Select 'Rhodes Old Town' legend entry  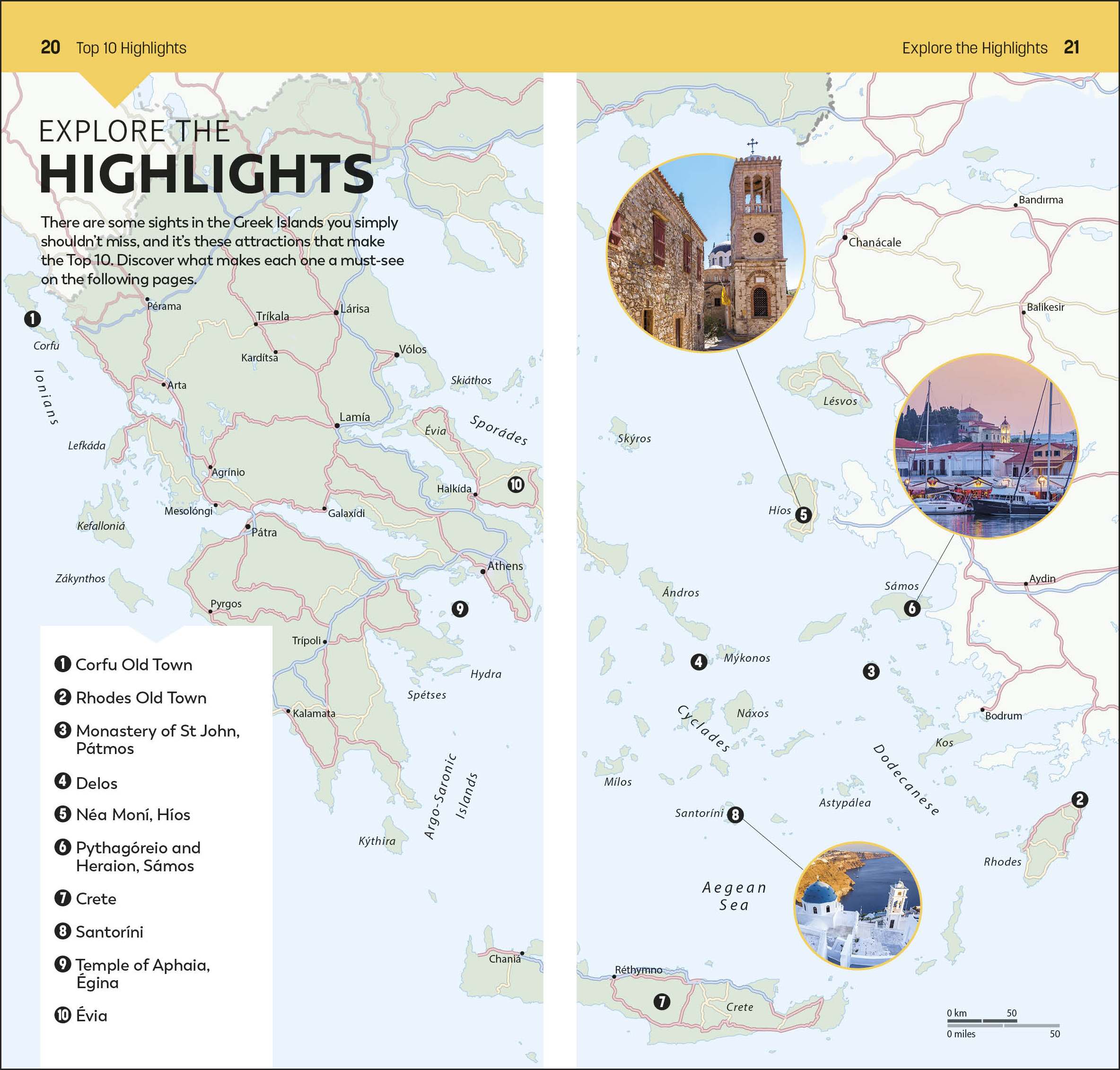pos(140,698)
